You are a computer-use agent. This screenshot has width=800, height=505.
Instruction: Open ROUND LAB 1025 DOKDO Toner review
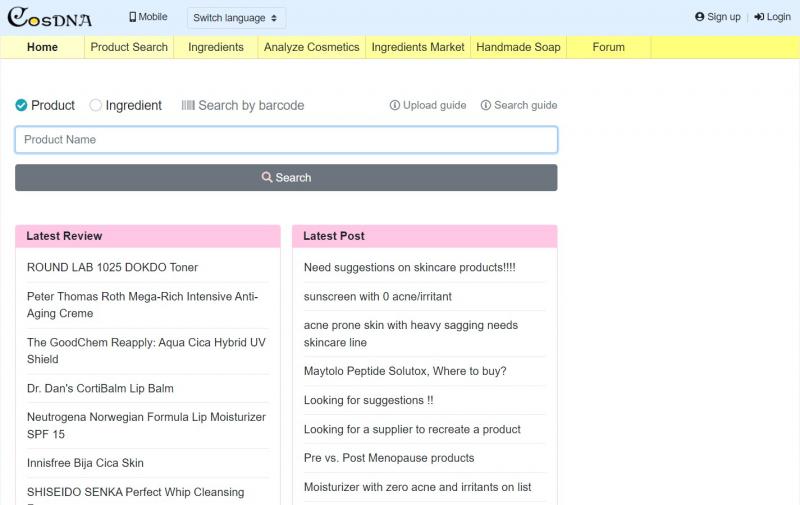pyautogui.click(x=112, y=267)
